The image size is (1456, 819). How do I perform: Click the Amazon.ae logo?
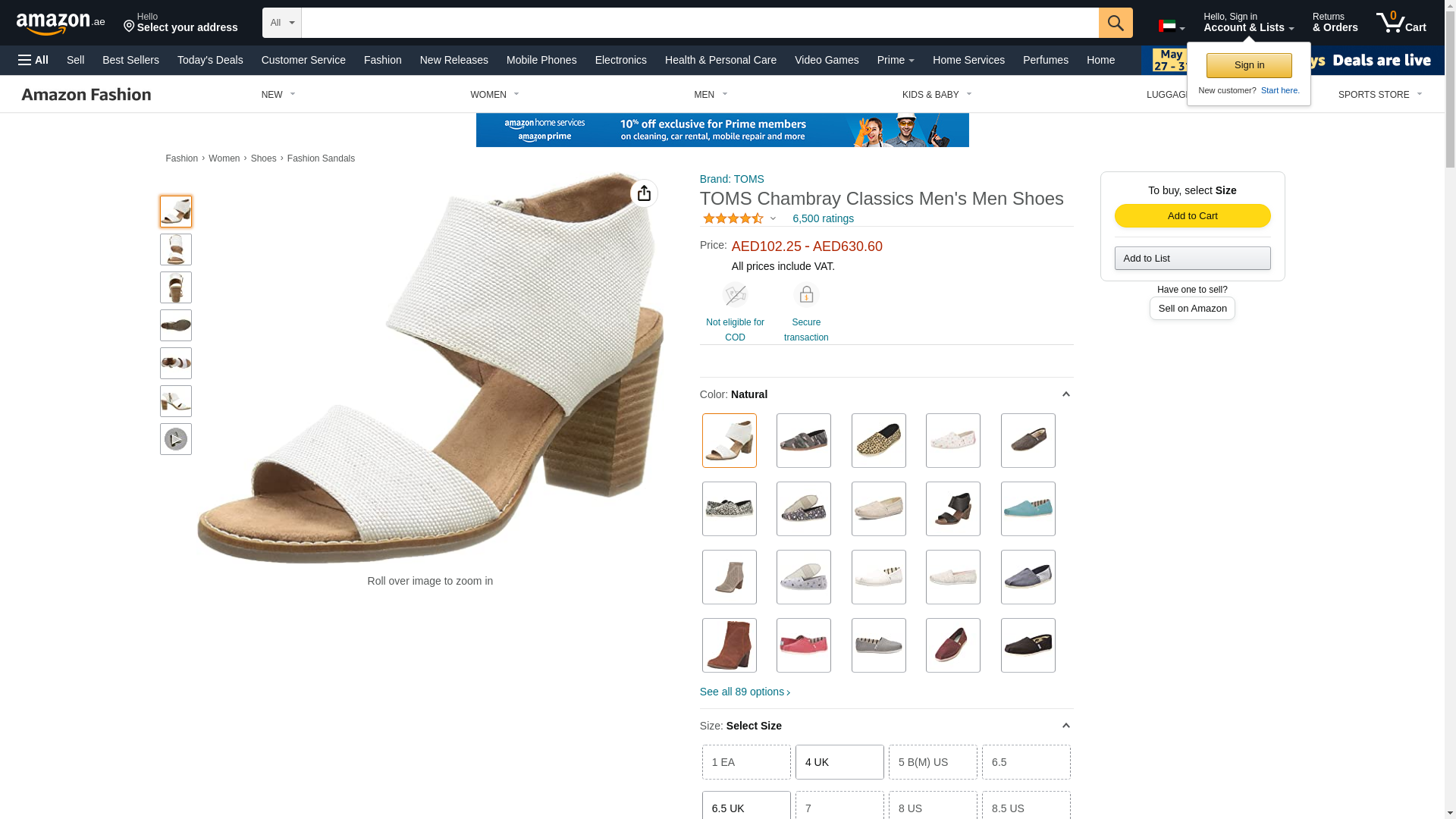[61, 24]
